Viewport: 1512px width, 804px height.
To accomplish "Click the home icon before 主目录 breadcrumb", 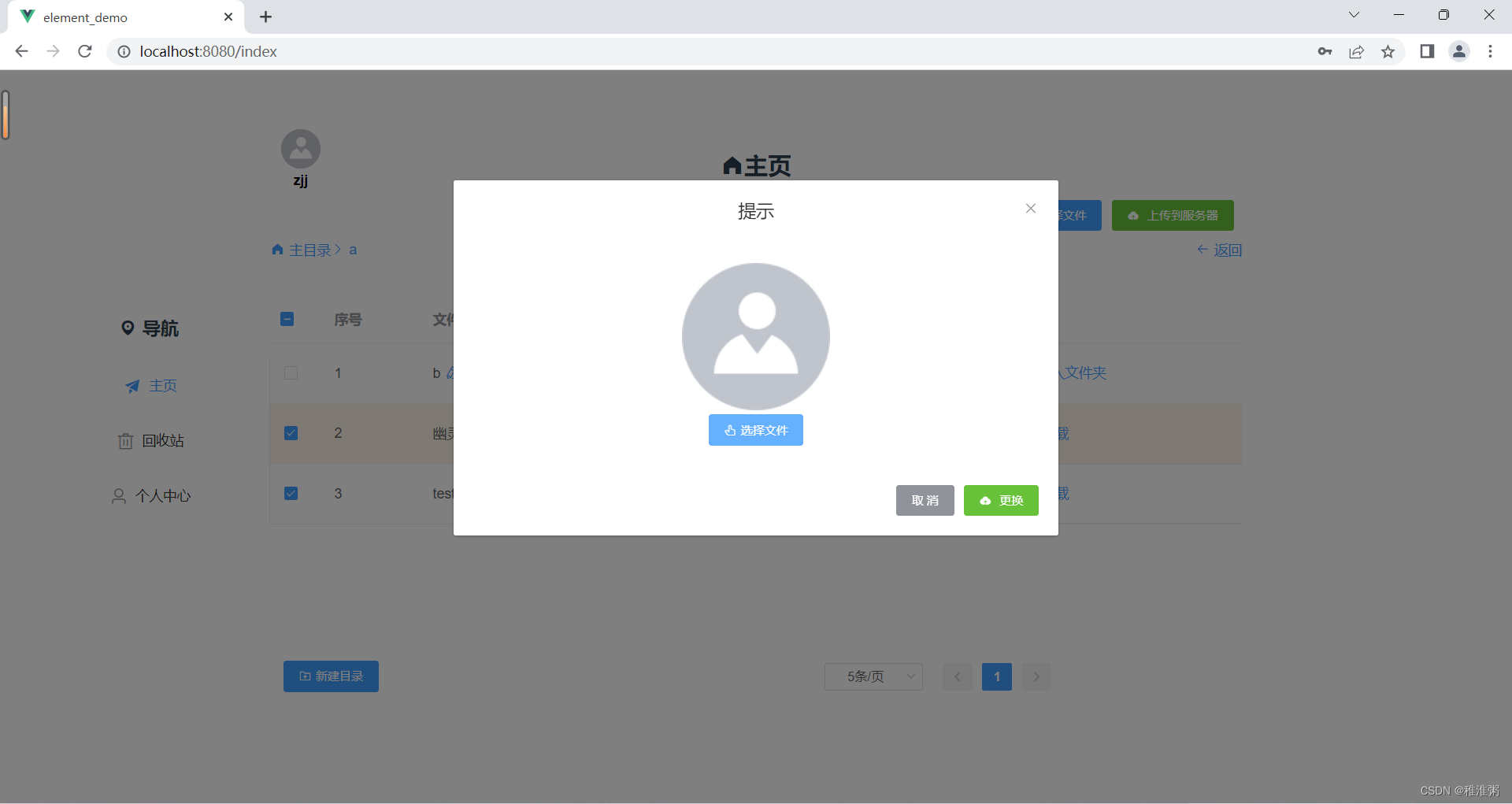I will coord(277,250).
